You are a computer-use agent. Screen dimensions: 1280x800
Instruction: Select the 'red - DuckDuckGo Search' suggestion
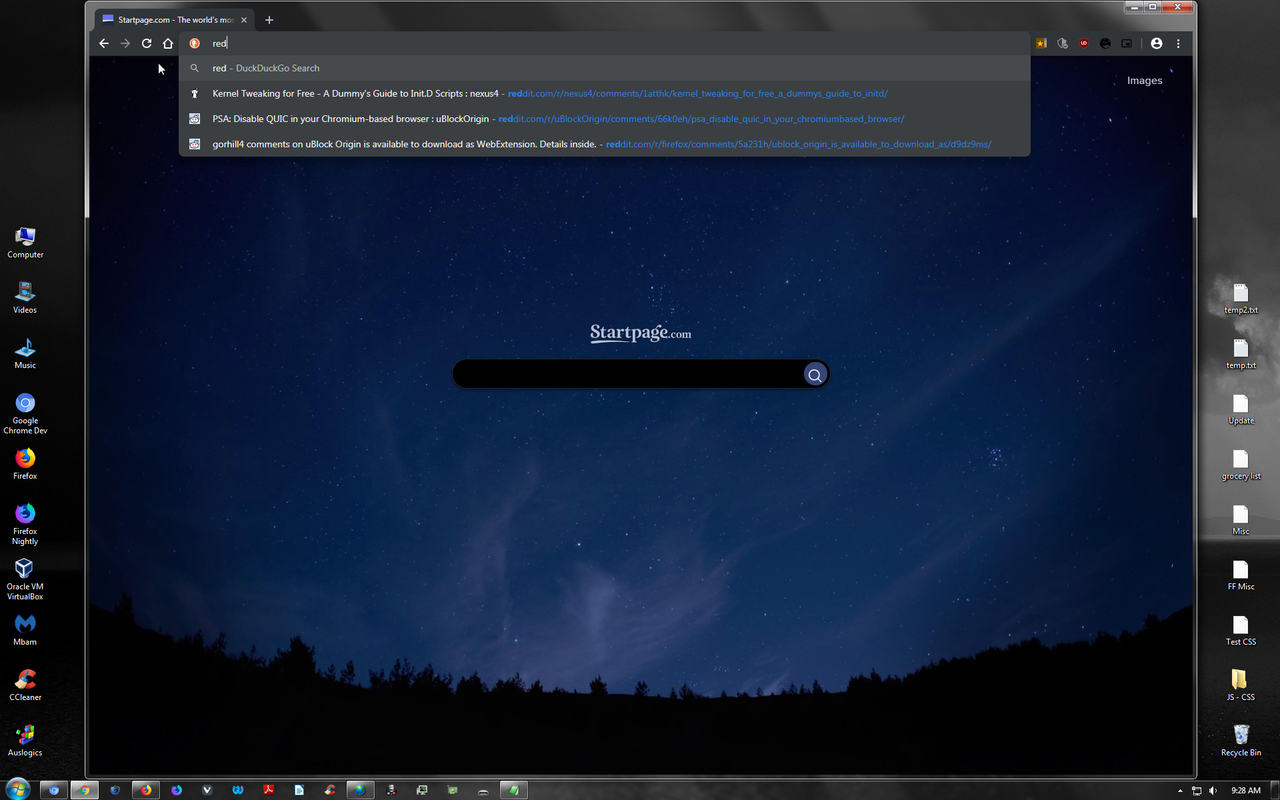click(x=604, y=68)
